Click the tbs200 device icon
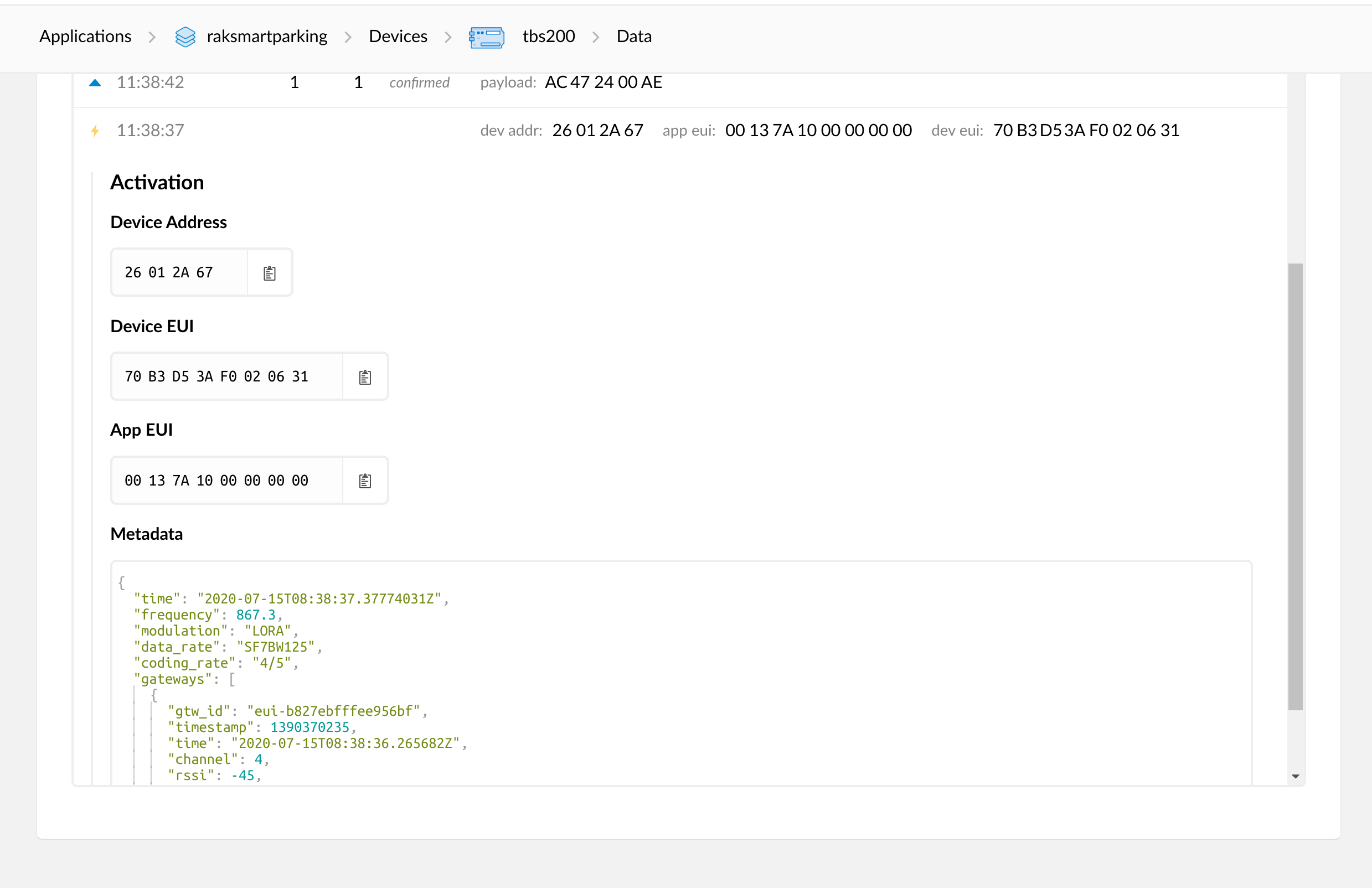 [486, 38]
